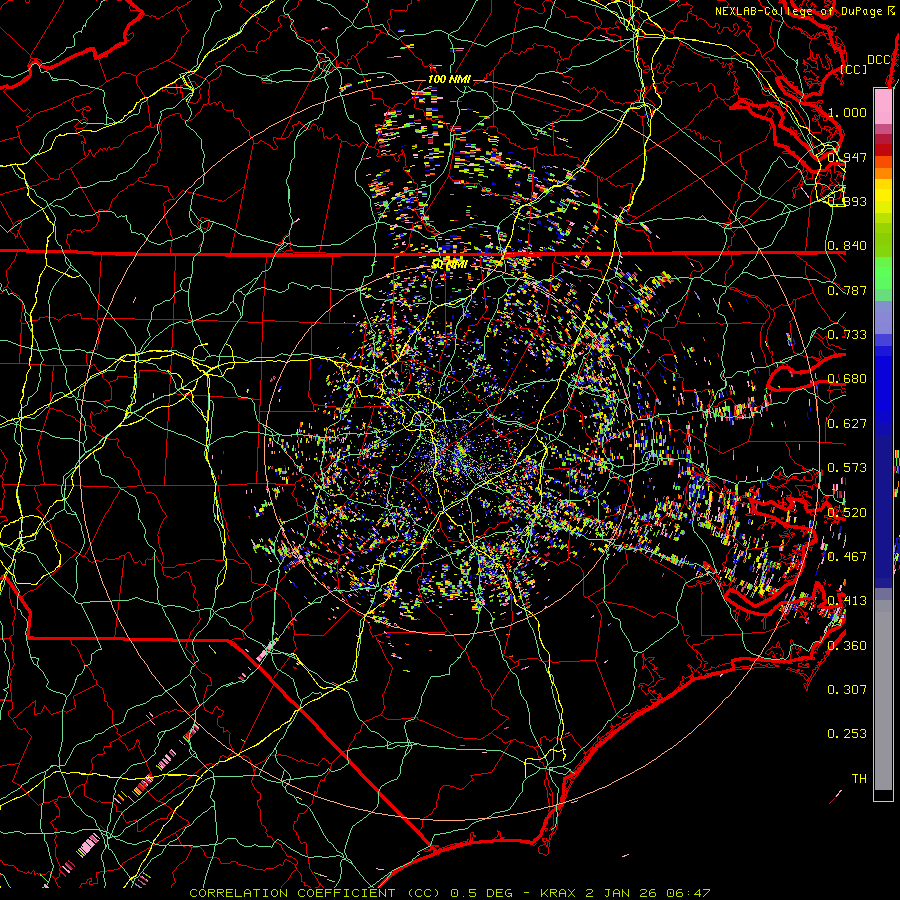The width and height of the screenshot is (900, 900).
Task: Click the DCC legend title
Action: [x=878, y=60]
